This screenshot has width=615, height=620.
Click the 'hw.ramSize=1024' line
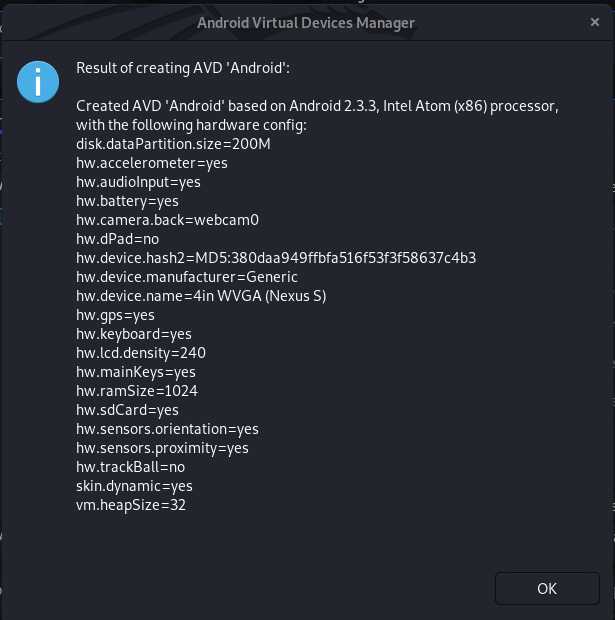137,391
